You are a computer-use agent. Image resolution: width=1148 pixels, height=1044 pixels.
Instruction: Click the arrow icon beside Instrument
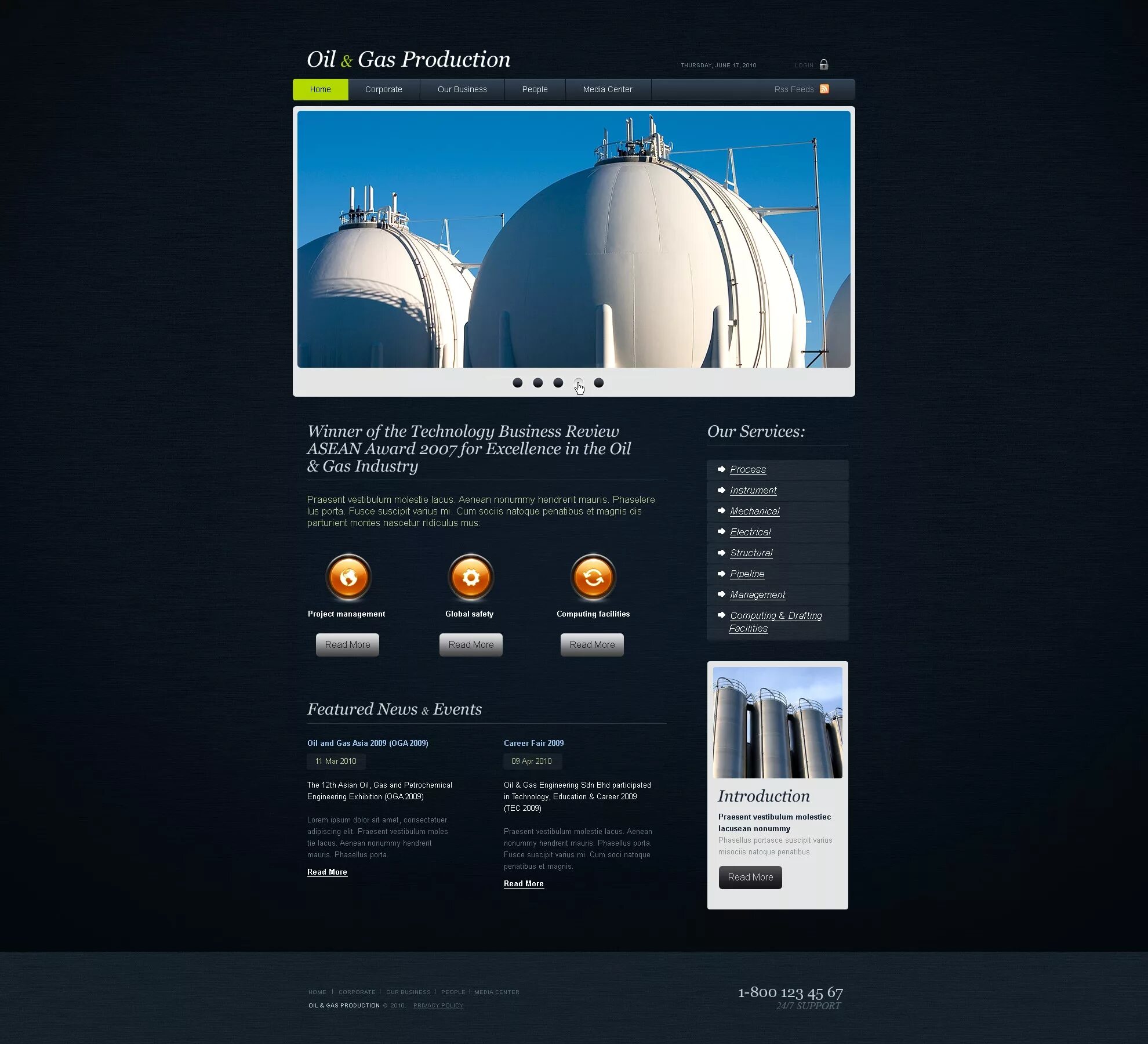pos(721,490)
